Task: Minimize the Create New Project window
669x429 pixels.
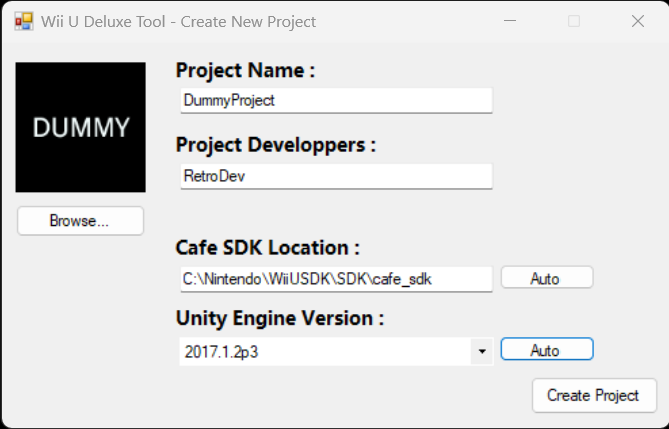Action: 510,21
